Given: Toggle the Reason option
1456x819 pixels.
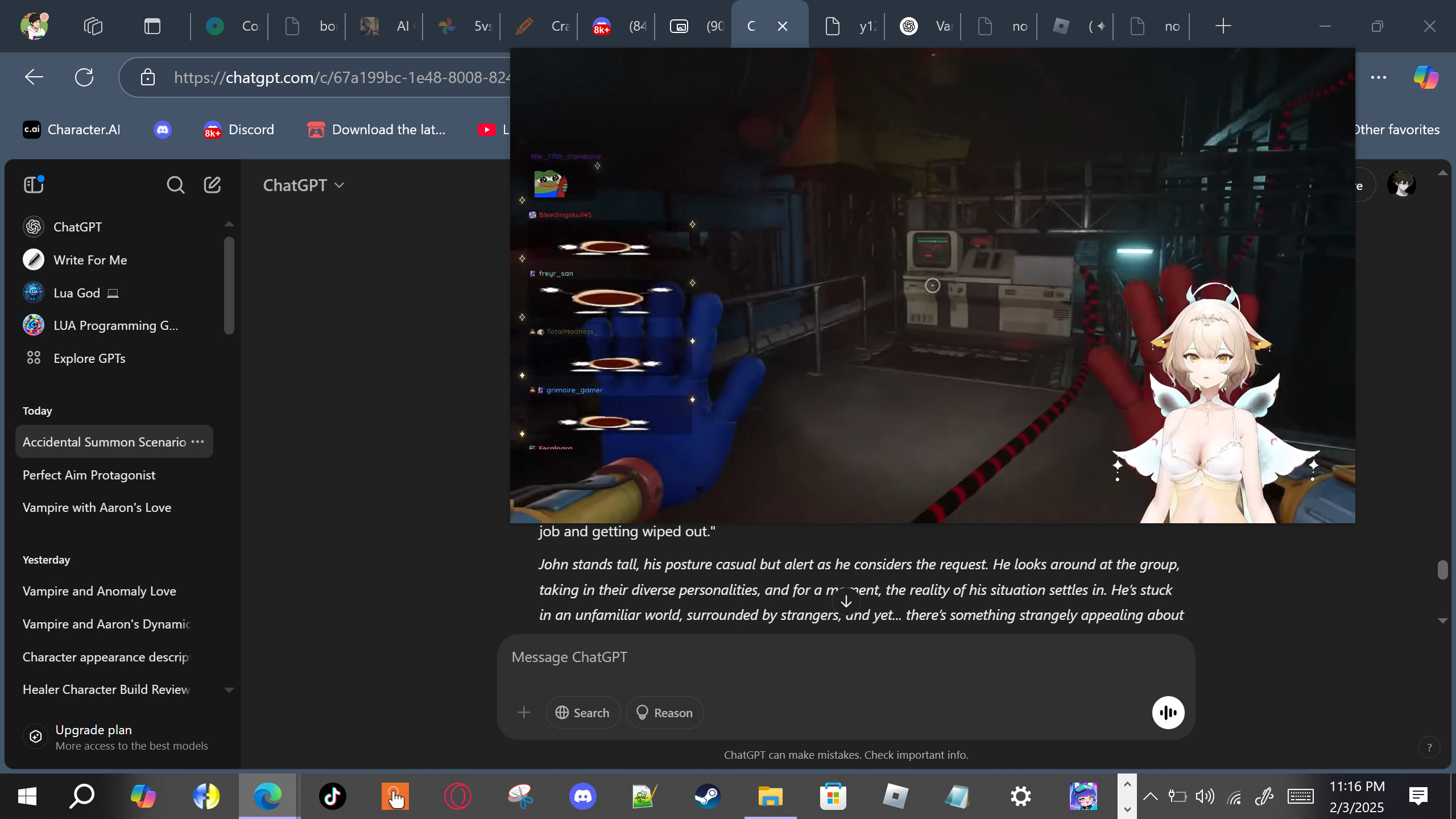Looking at the screenshot, I should (664, 713).
